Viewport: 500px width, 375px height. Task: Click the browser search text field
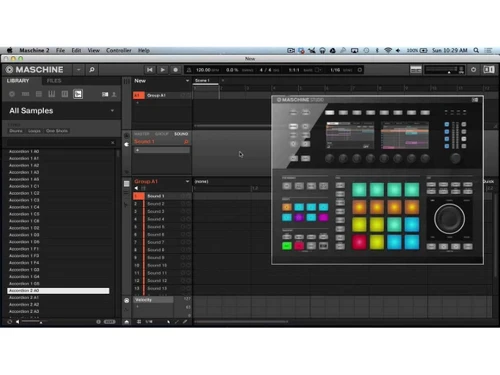pyautogui.click(x=59, y=142)
